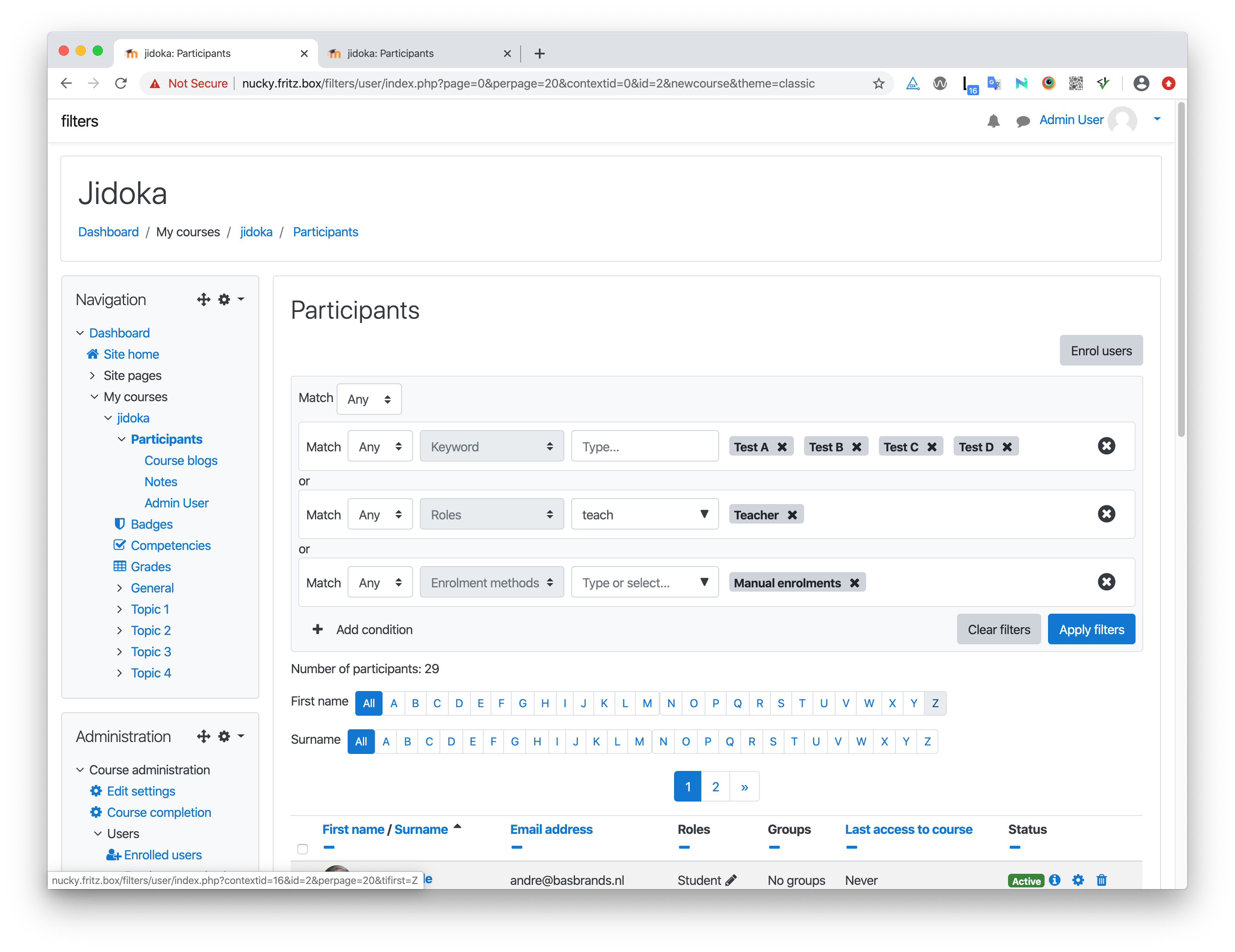Open the messages speech bubble icon
Screen dimensions: 1235x952
pos(1023,121)
